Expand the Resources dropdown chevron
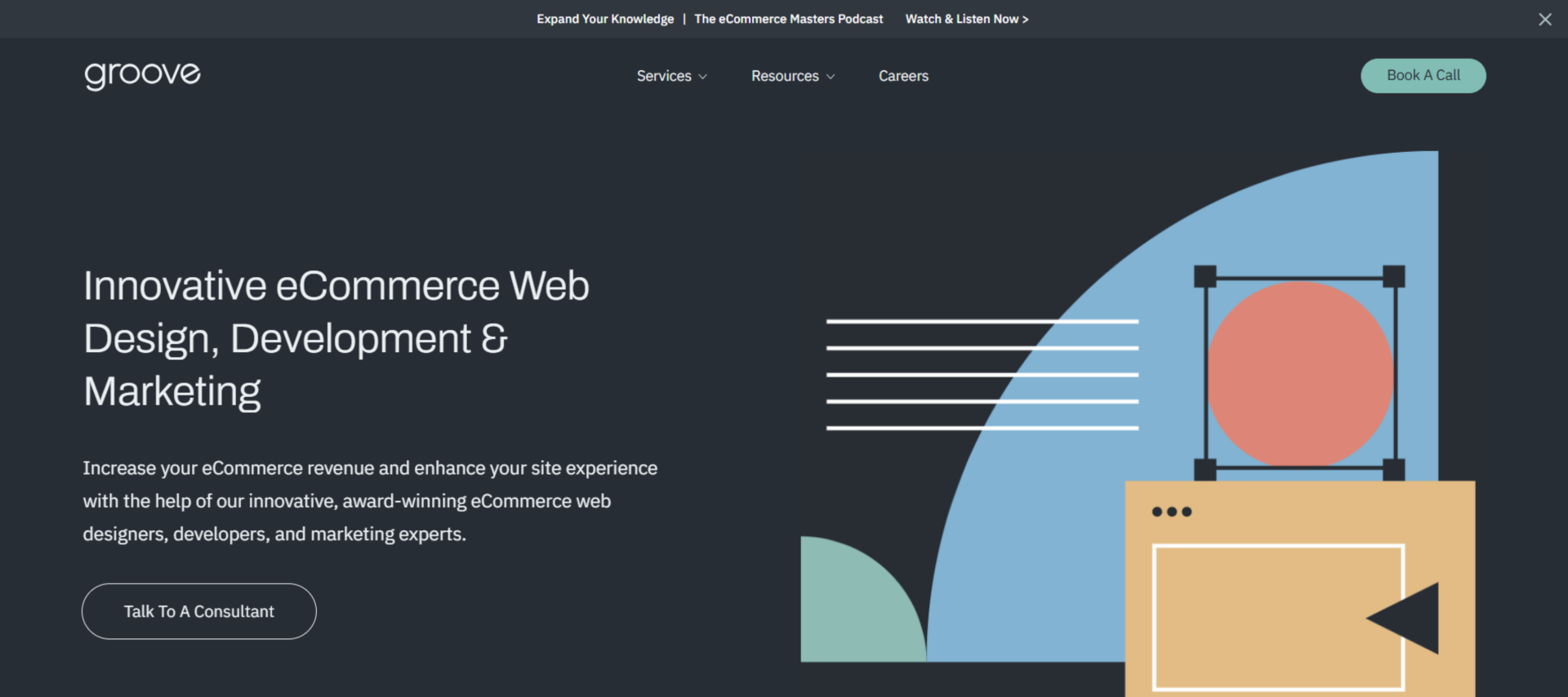The height and width of the screenshot is (697, 1568). click(831, 77)
